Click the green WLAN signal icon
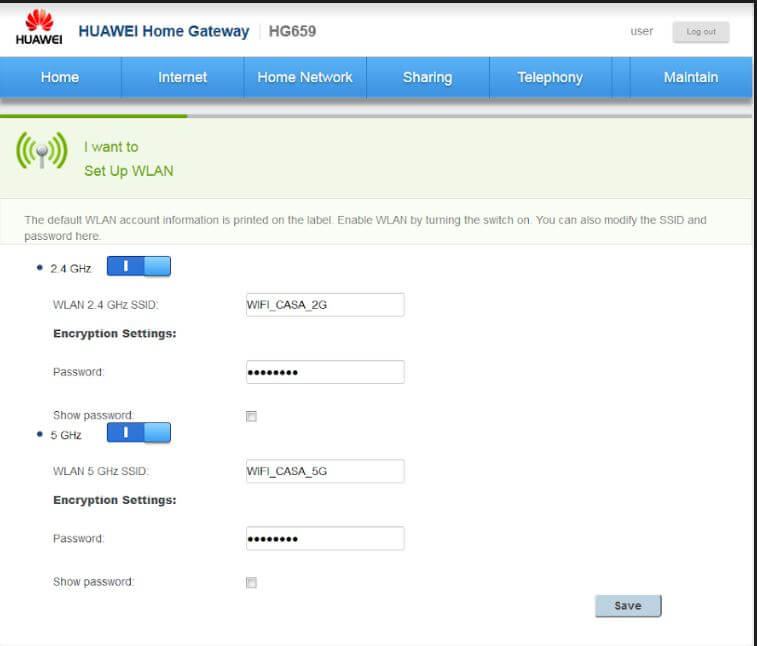757x646 pixels. point(41,152)
